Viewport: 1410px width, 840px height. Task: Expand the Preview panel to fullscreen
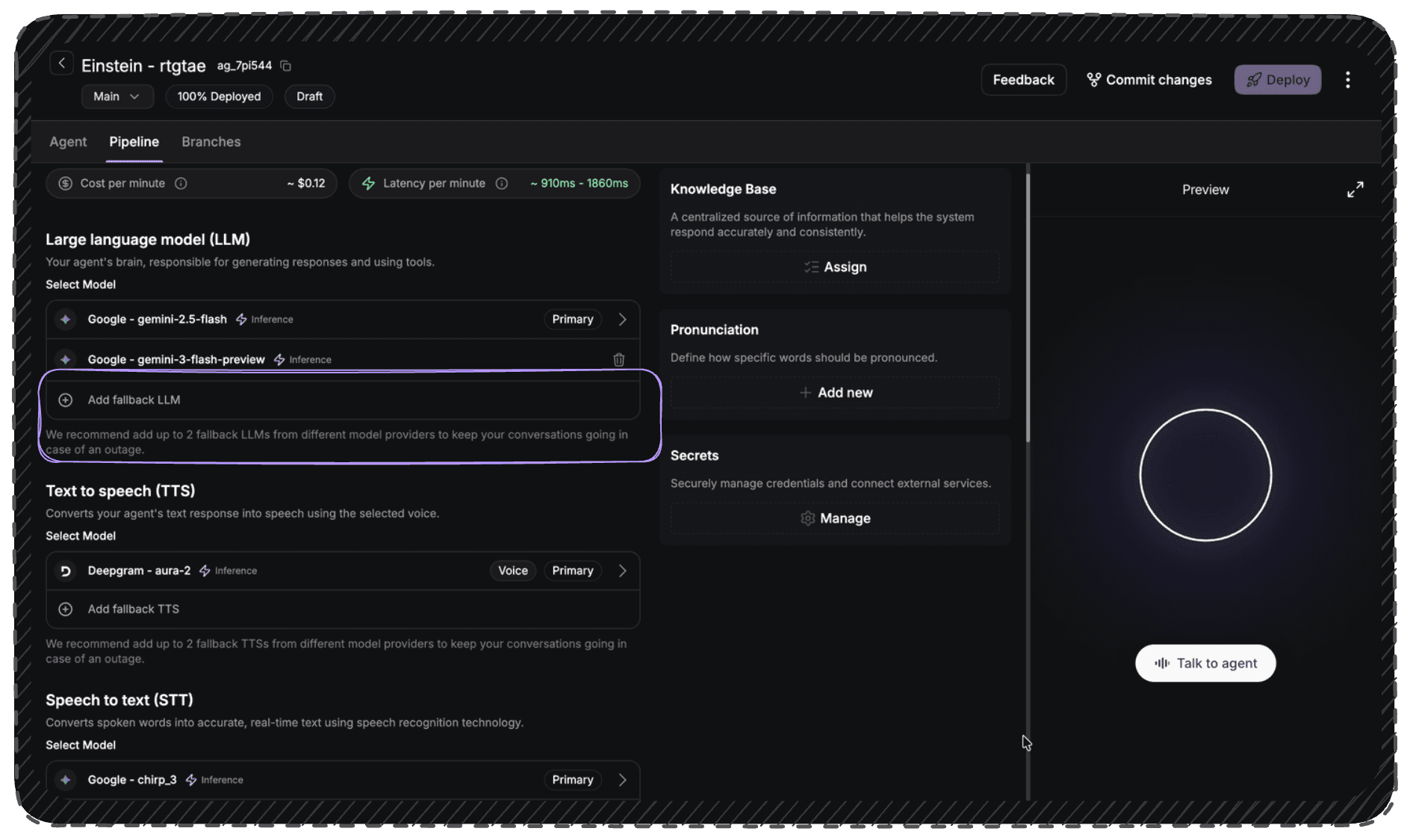click(1355, 190)
